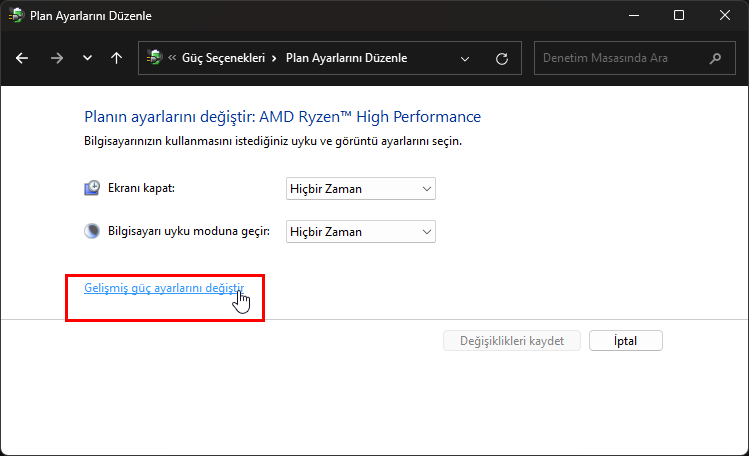Click the magnifier icon in search box

tap(715, 58)
